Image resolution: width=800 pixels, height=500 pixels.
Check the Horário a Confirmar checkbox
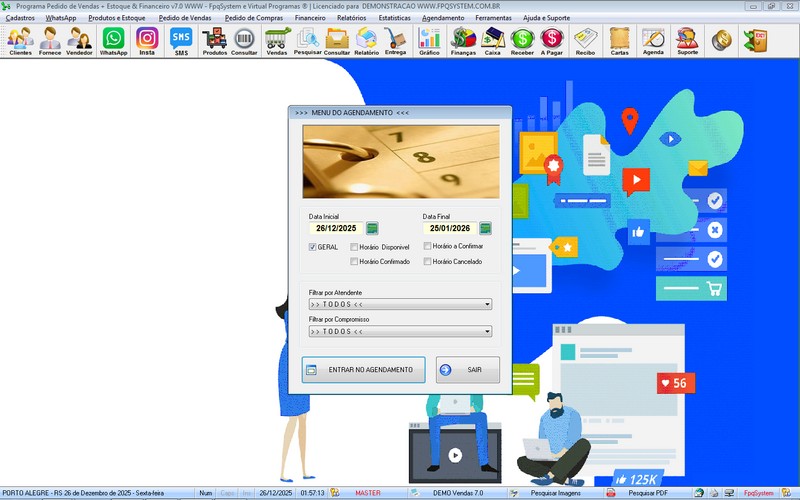[428, 246]
